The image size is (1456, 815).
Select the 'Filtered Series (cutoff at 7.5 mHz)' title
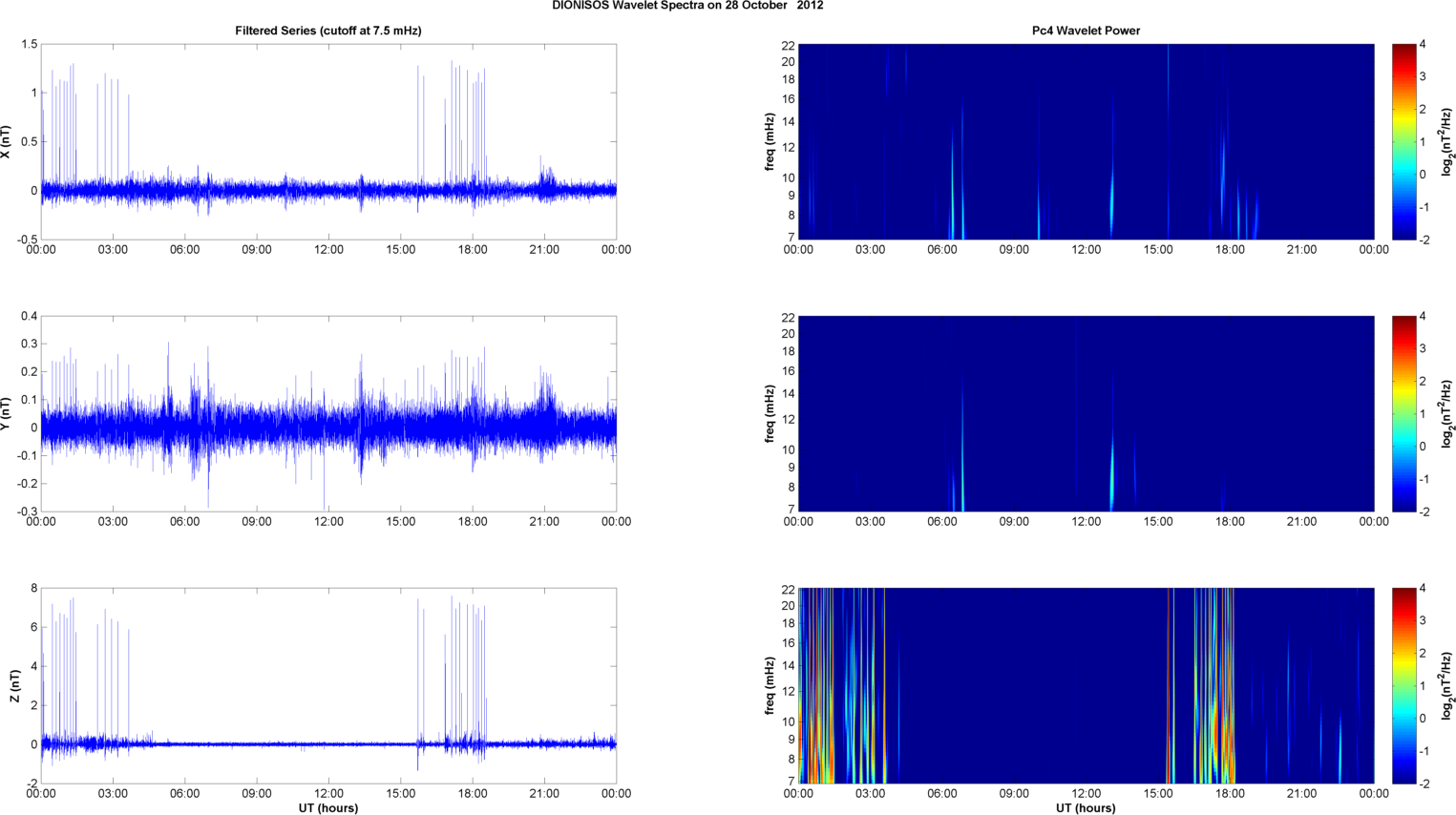coord(328,31)
